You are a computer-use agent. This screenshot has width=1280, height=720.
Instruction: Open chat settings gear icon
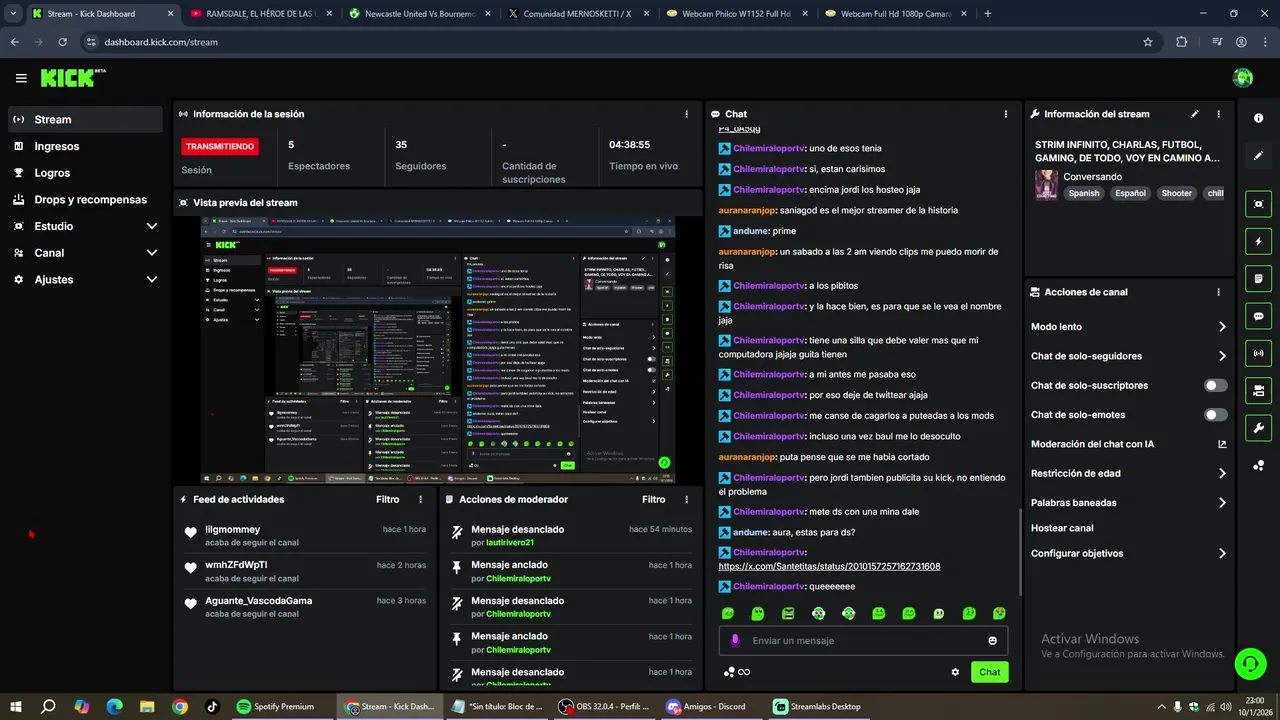(x=955, y=672)
